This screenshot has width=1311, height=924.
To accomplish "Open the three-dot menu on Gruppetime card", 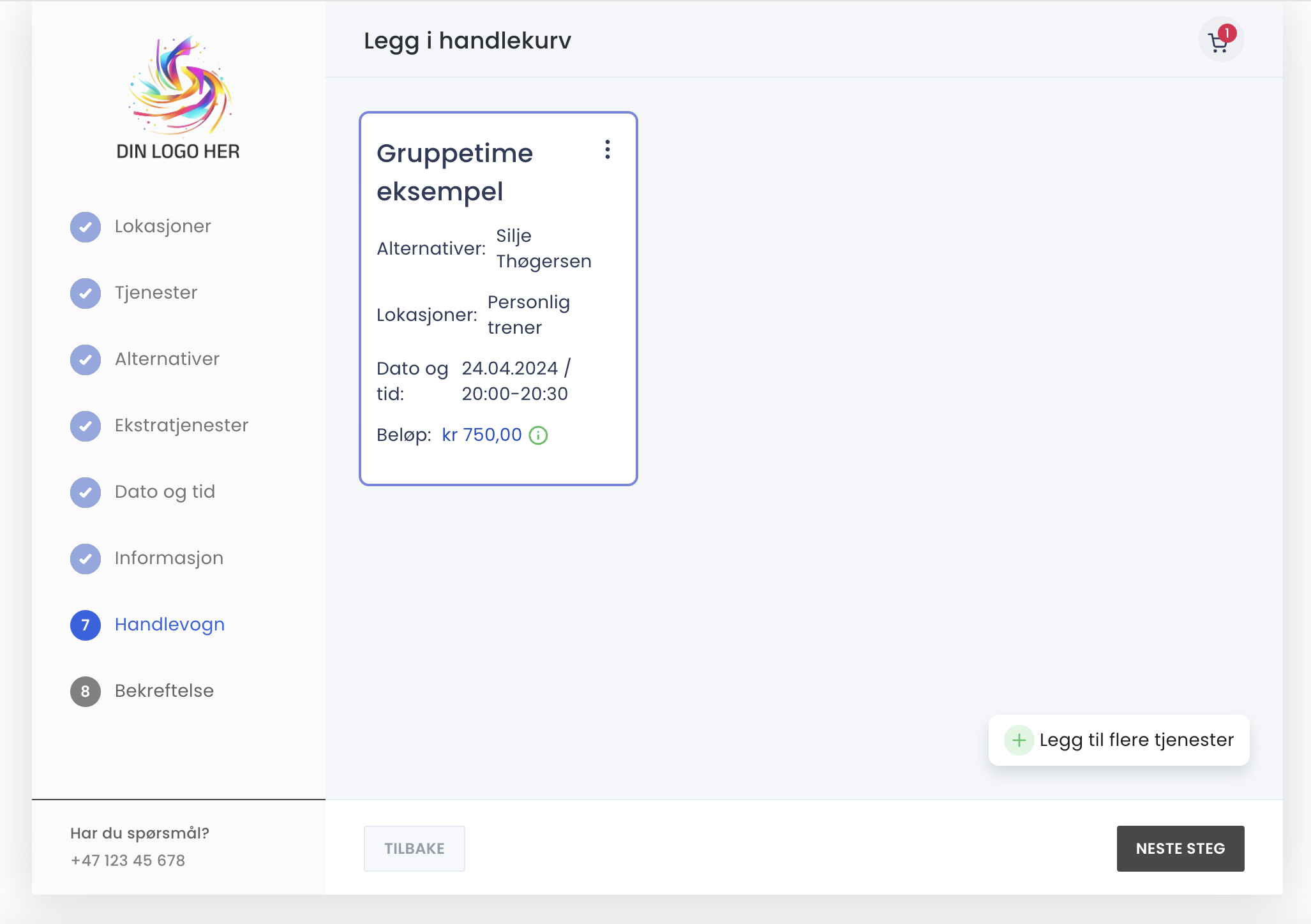I will (607, 150).
